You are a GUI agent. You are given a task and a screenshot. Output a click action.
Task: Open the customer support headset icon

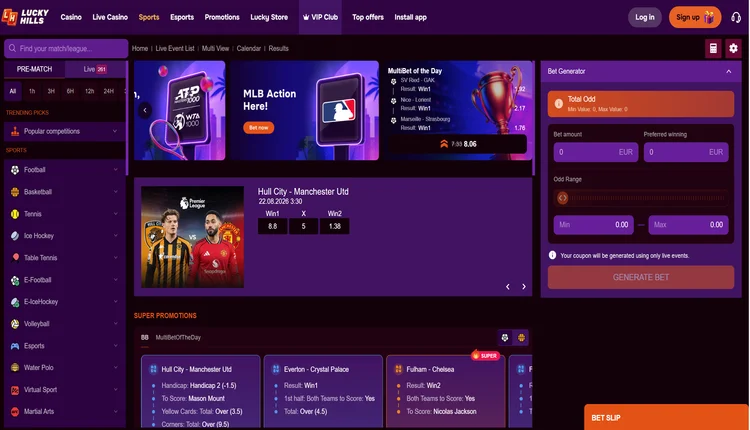736,17
